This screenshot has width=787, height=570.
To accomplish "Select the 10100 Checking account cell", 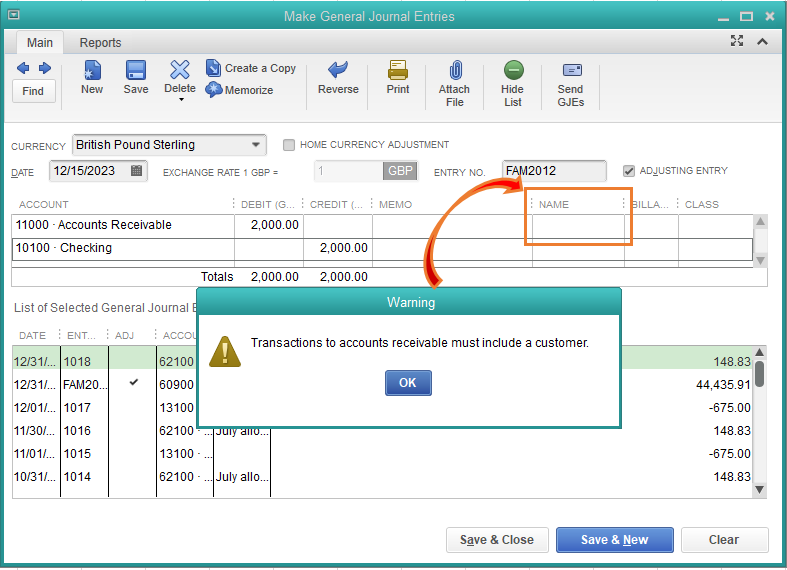I will (123, 248).
